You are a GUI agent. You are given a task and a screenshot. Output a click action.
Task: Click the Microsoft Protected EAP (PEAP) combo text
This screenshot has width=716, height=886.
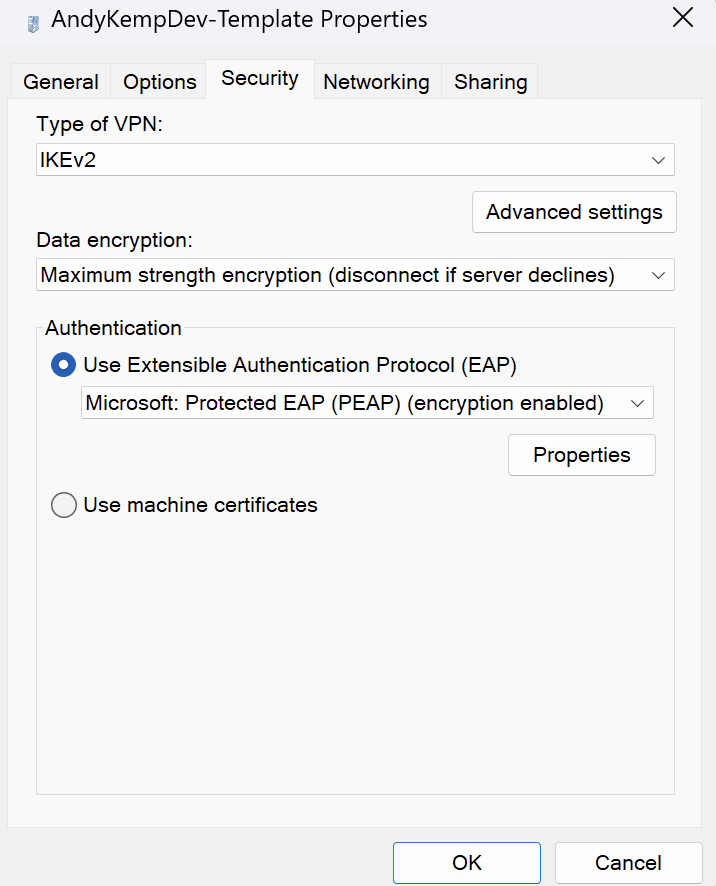point(345,403)
